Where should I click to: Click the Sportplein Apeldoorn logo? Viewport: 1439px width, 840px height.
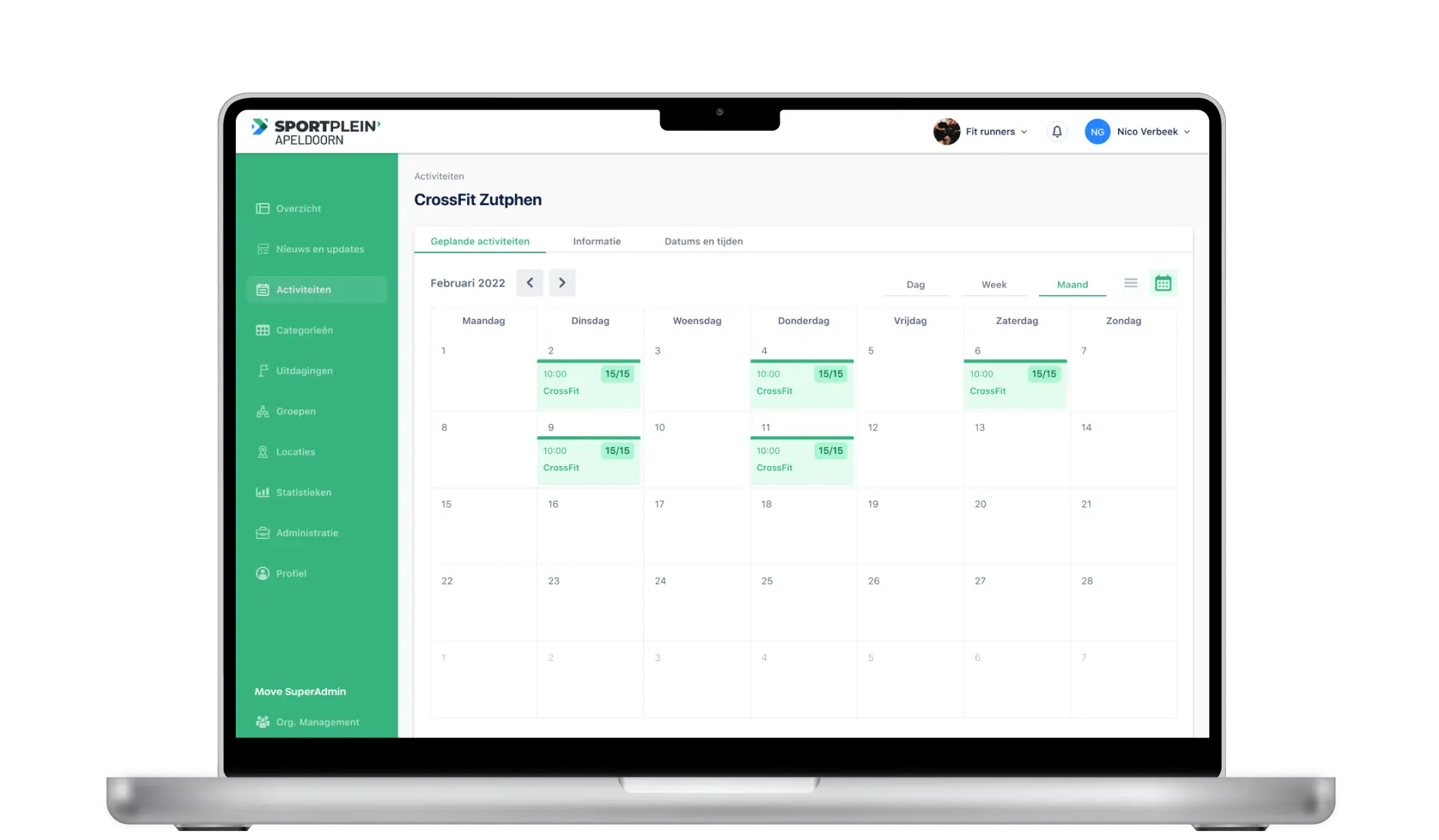[x=316, y=132]
